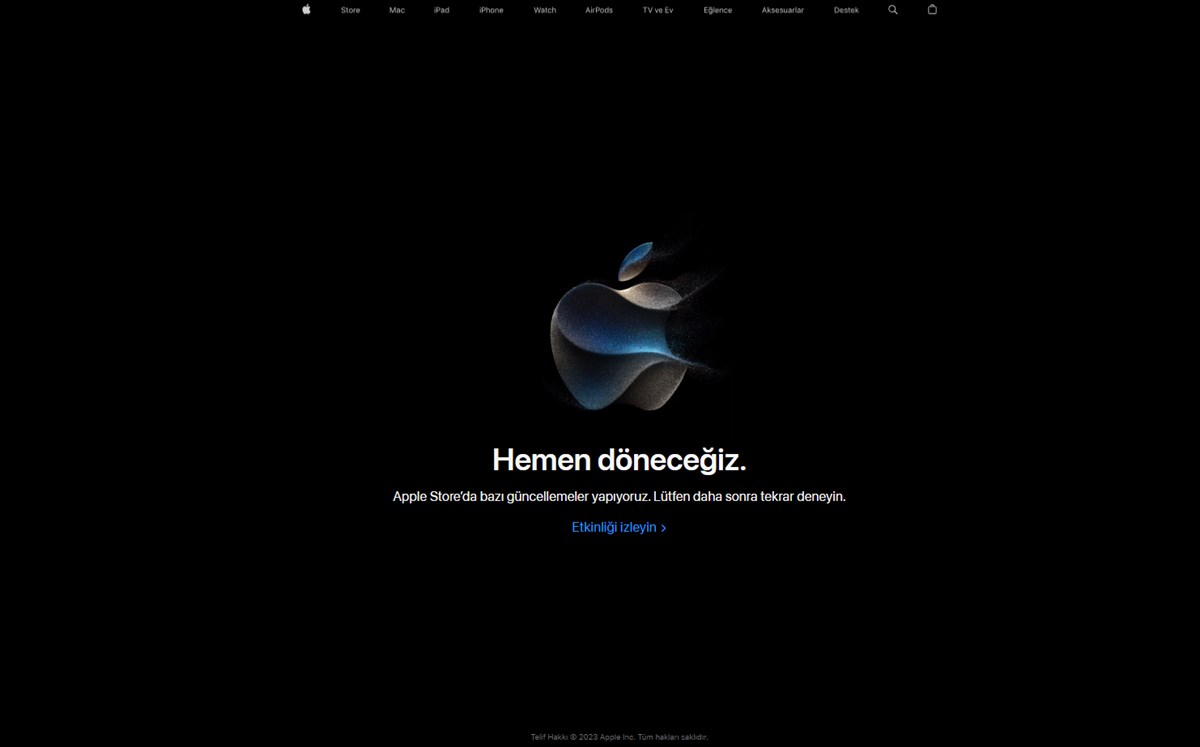Click the large Apple event logo image

click(x=634, y=326)
